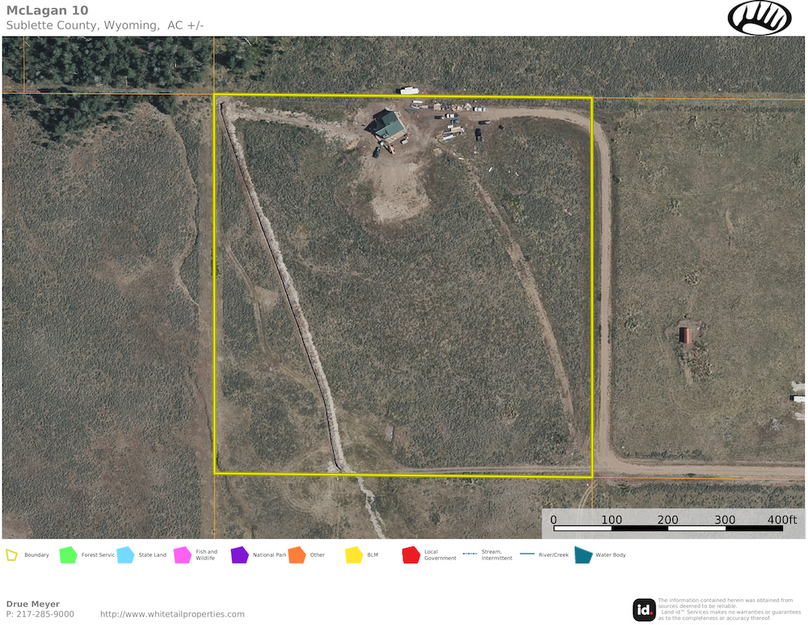
Task: Click the orange Other legend swatch
Action: pos(296,554)
